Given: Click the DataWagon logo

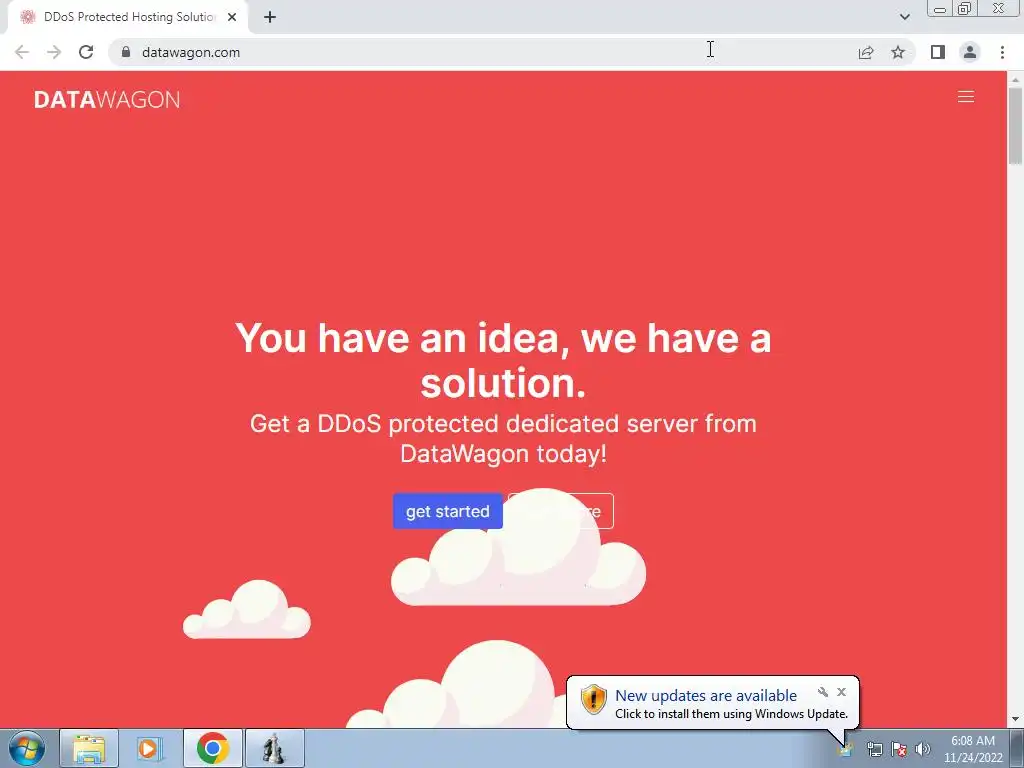Looking at the screenshot, I should tap(107, 99).
